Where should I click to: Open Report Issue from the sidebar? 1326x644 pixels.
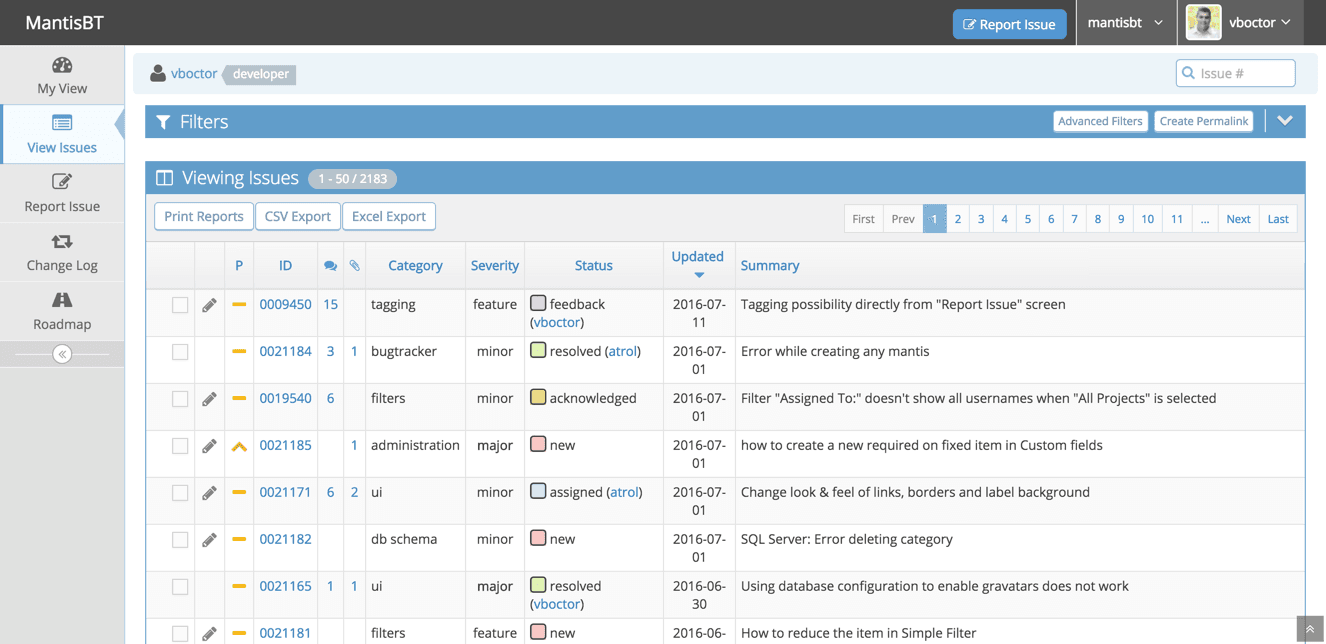coord(62,193)
